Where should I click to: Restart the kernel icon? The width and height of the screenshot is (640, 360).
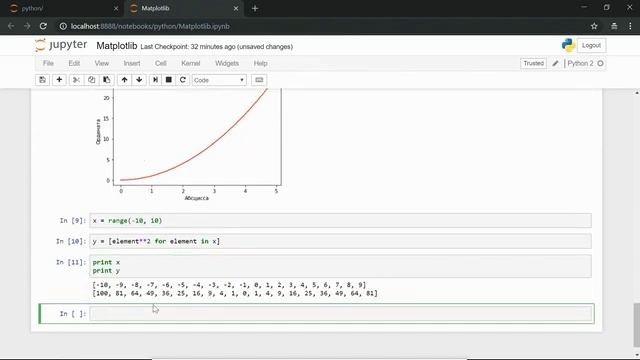point(183,80)
